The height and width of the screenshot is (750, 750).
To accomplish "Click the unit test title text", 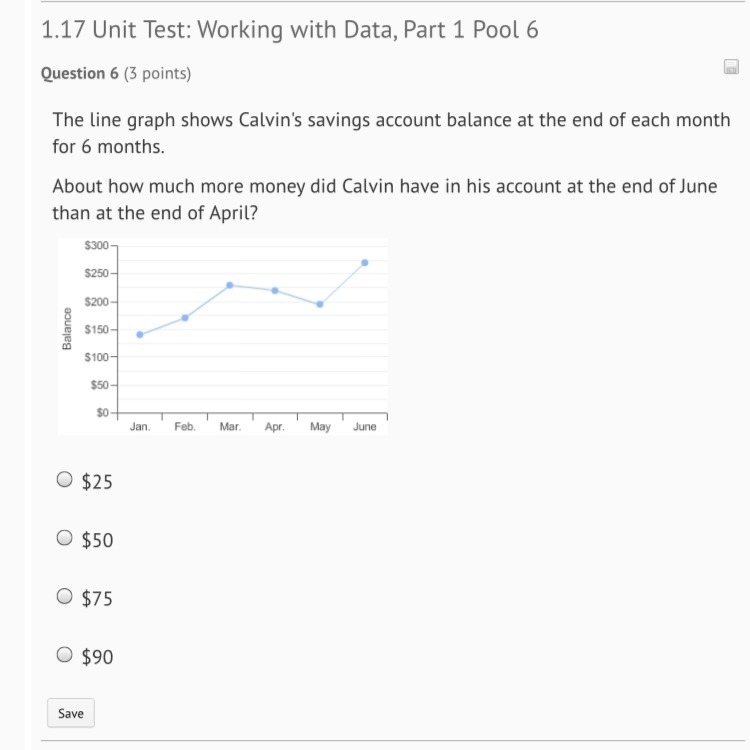I will (290, 30).
